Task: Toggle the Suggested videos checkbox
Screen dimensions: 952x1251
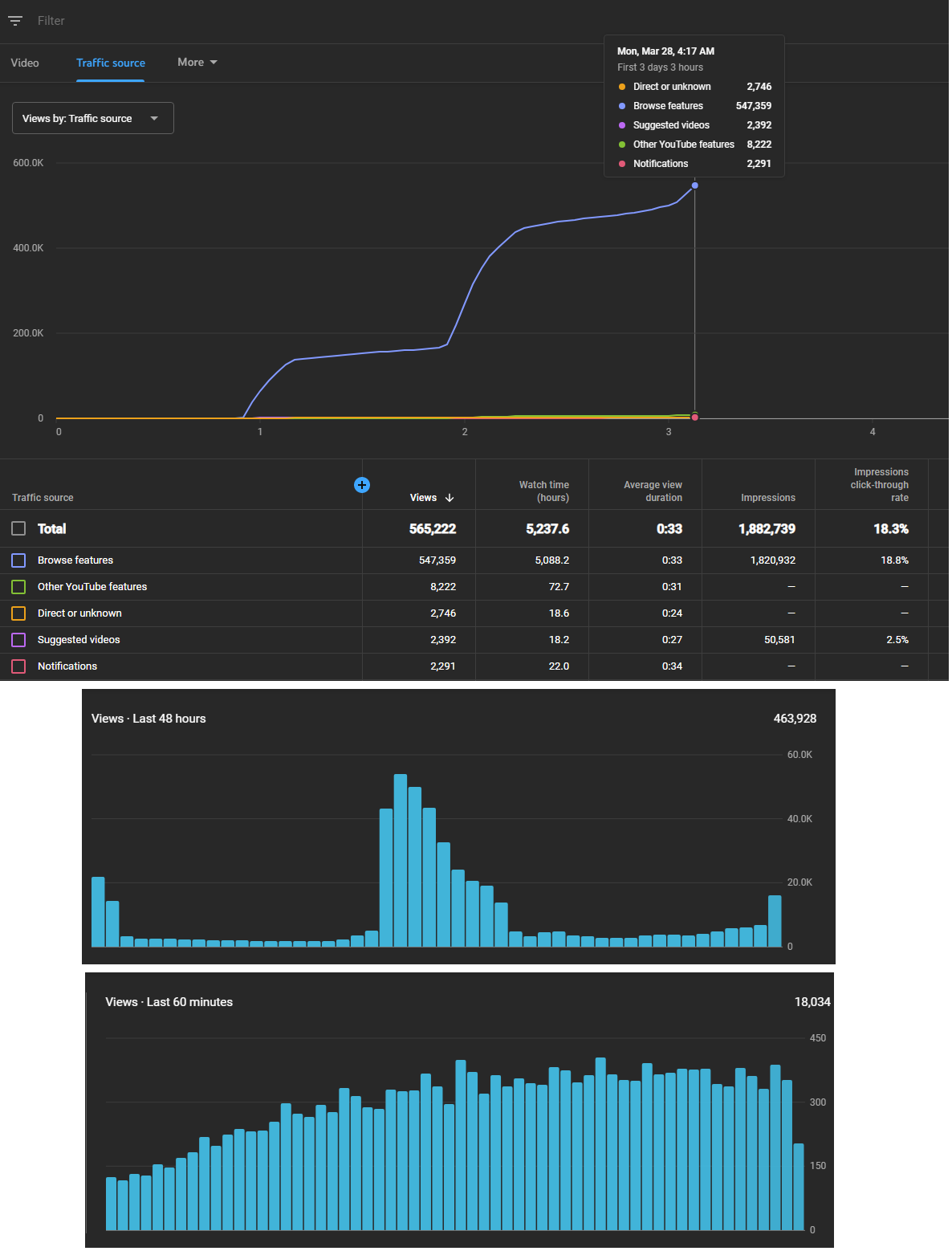Action: click(18, 640)
